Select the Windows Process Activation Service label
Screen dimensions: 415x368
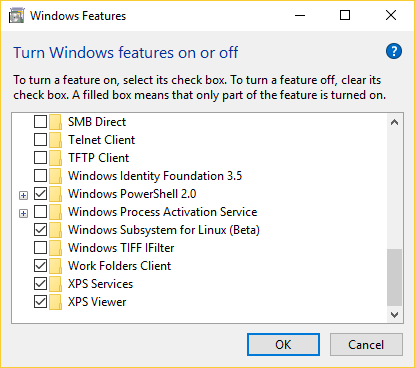coord(163,212)
